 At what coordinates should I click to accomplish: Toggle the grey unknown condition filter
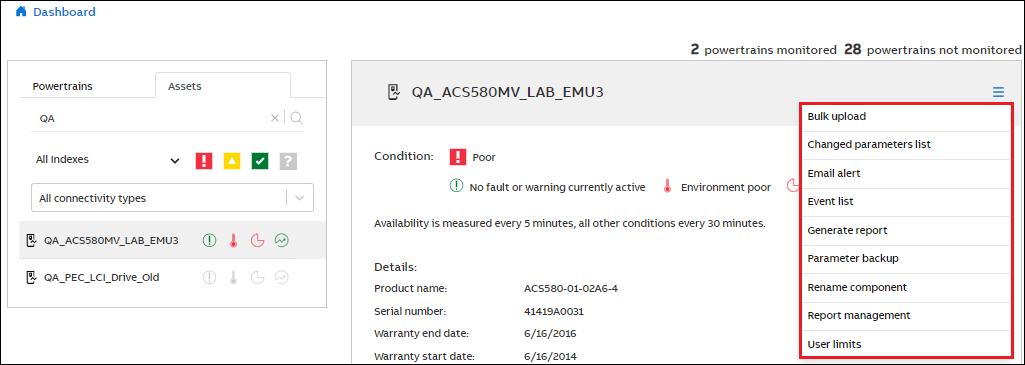click(288, 160)
